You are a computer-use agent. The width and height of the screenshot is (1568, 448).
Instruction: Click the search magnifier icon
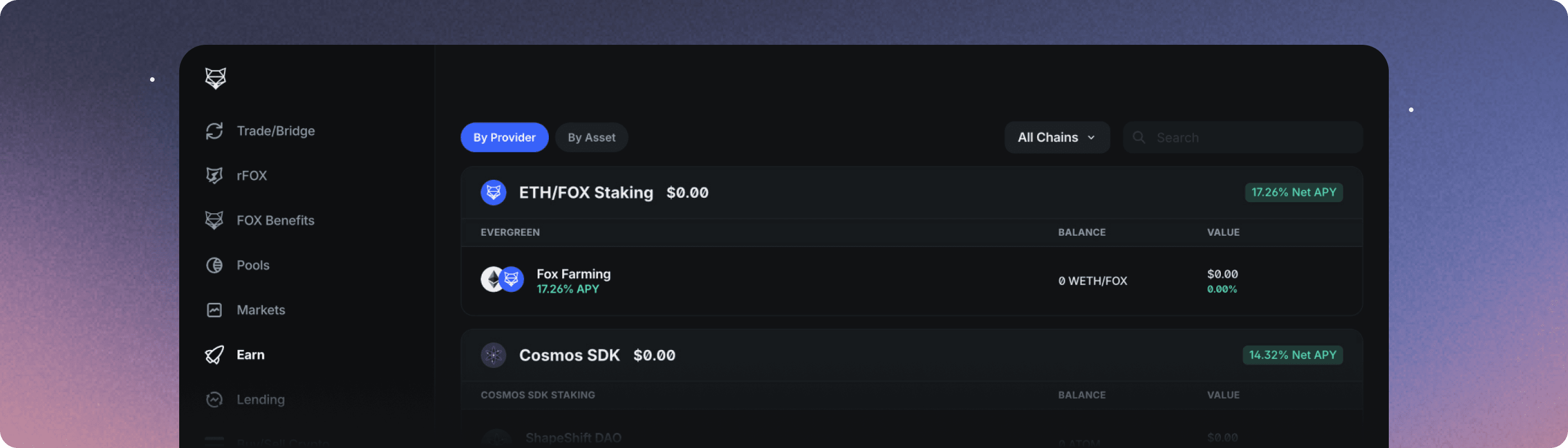tap(1138, 138)
